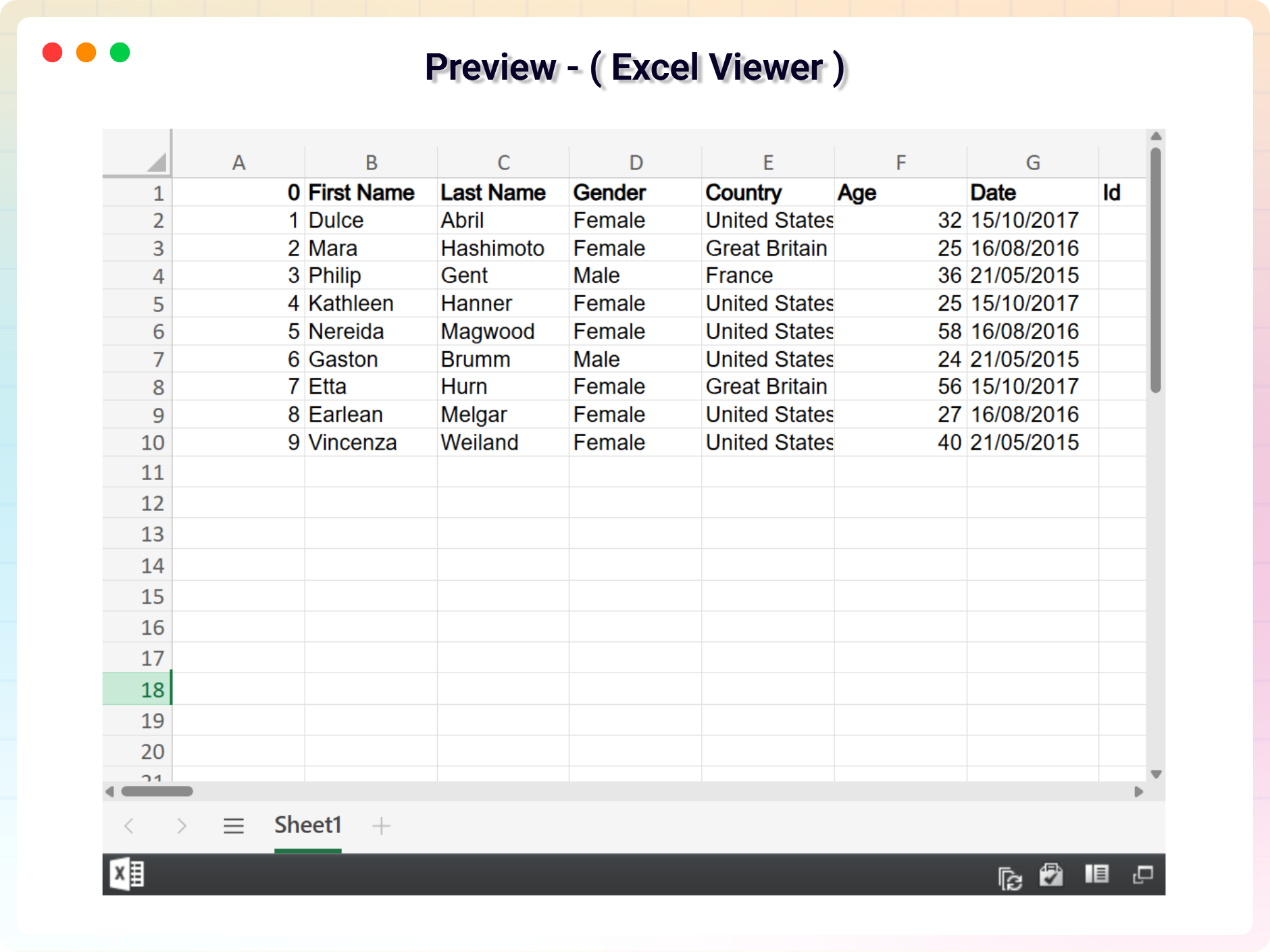Click the clipboard checkmark icon in the bottom bar
Image resolution: width=1270 pixels, height=952 pixels.
point(1051,875)
